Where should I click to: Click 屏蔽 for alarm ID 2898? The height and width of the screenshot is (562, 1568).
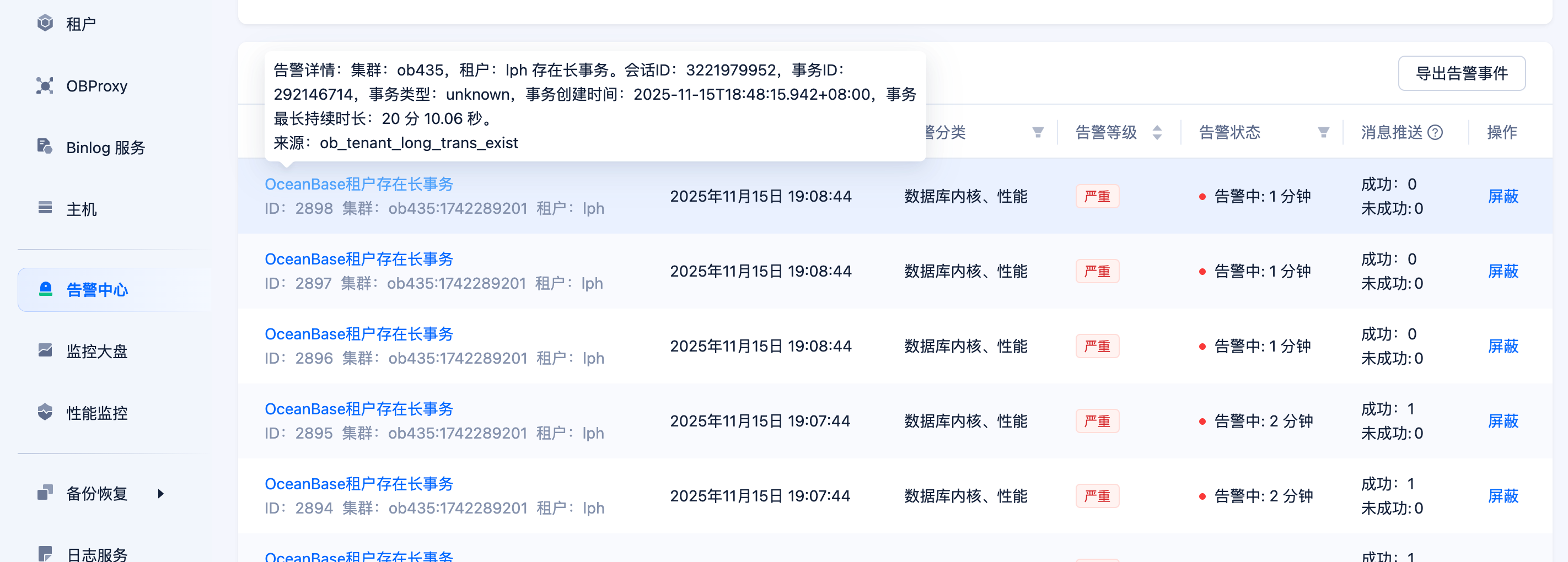click(1503, 197)
